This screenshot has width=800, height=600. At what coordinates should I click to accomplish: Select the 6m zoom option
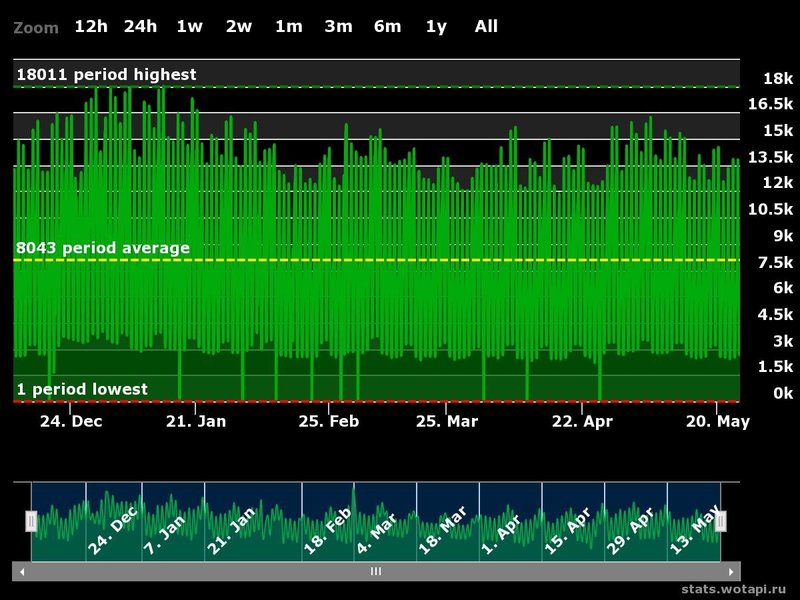click(x=387, y=27)
